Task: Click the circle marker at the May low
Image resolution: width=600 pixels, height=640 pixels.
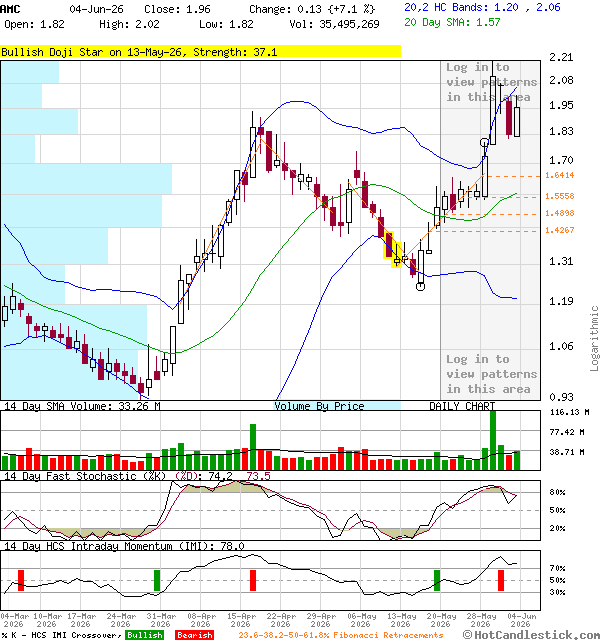Action: pos(420,287)
